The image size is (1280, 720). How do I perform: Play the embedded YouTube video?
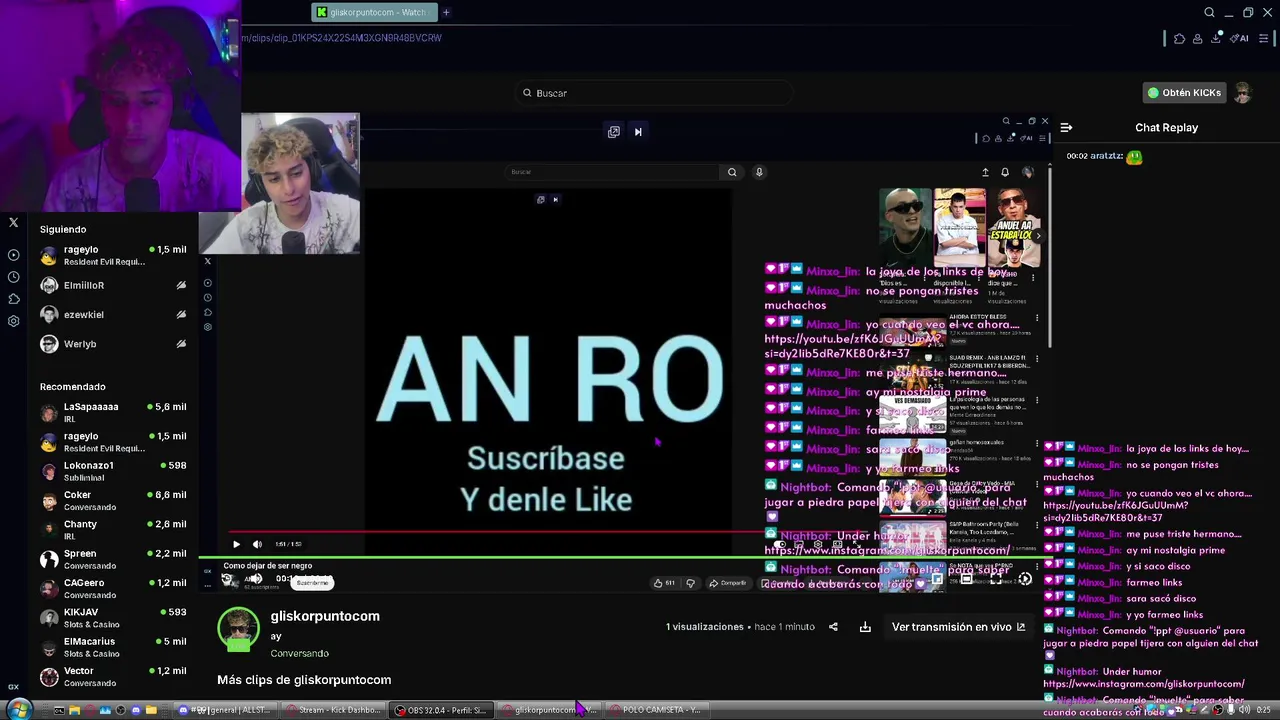[236, 544]
